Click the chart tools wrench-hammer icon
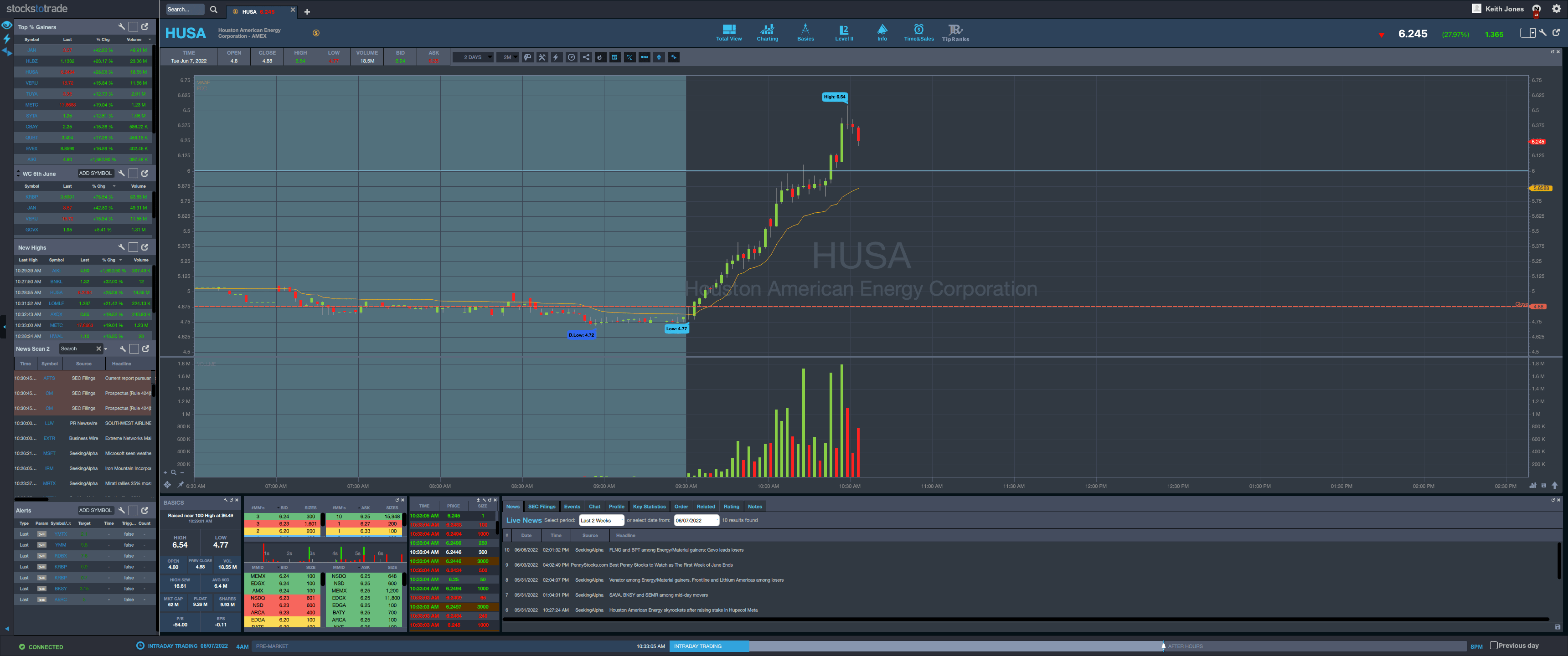This screenshot has height=656, width=1568. pyautogui.click(x=542, y=57)
